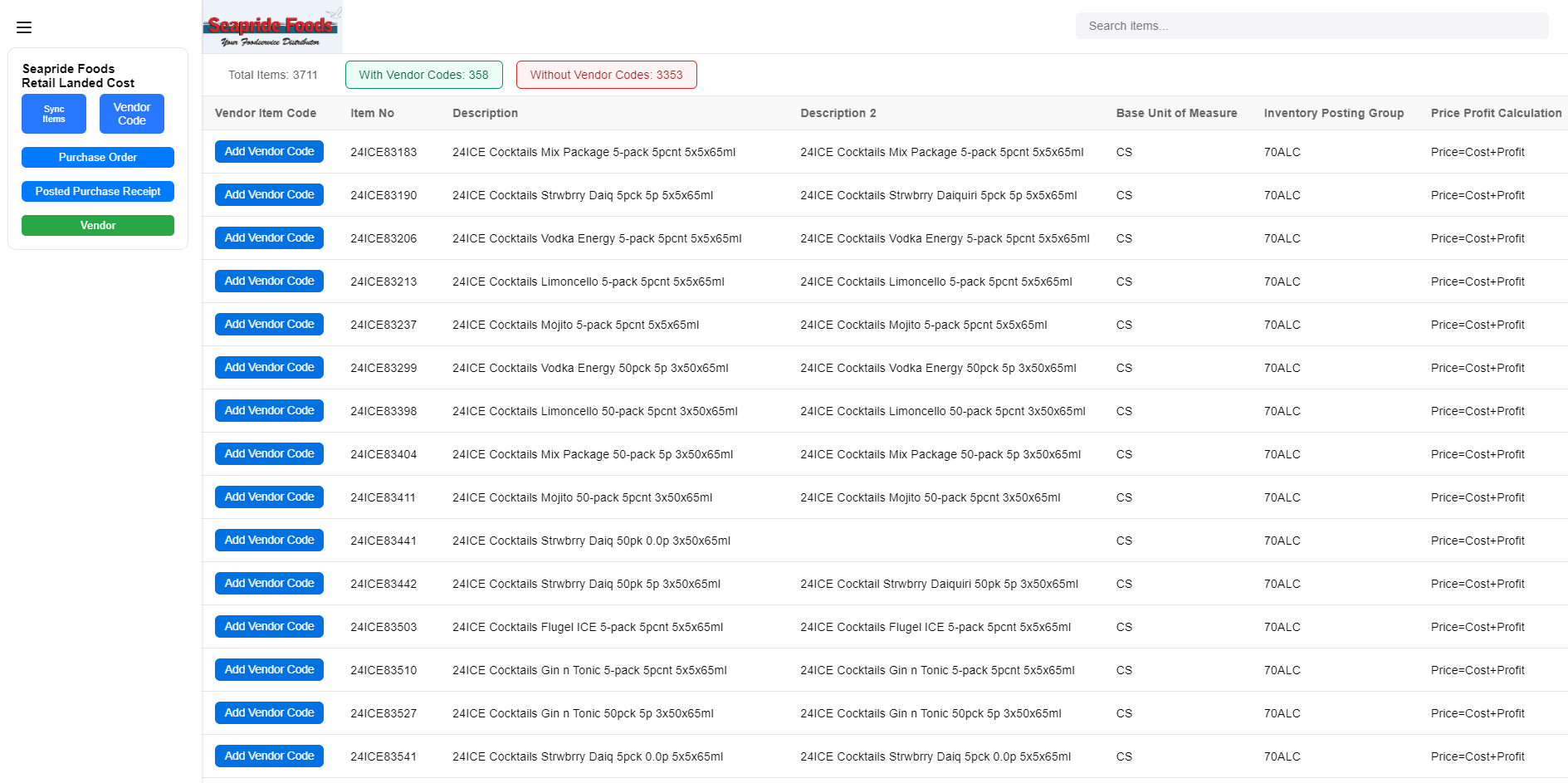Add vendor code for item 24ICE83527
The image size is (1568, 783).
coord(269,712)
